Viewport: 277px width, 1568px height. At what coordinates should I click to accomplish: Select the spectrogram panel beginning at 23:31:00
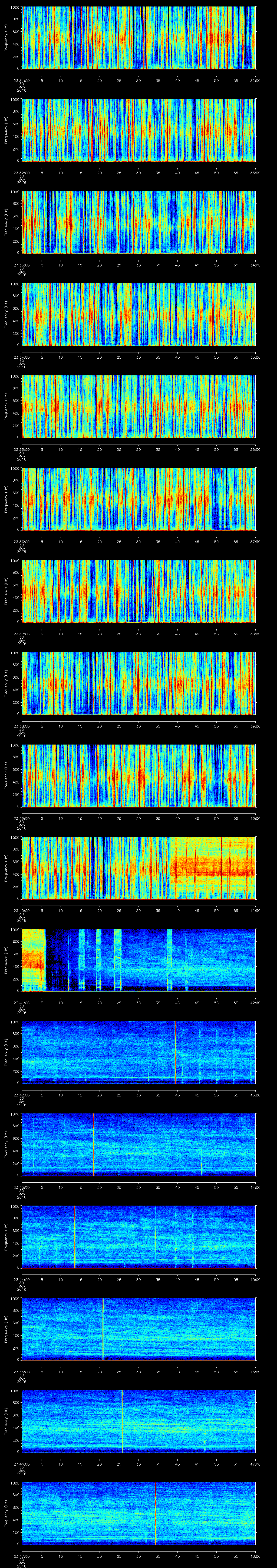138,38
